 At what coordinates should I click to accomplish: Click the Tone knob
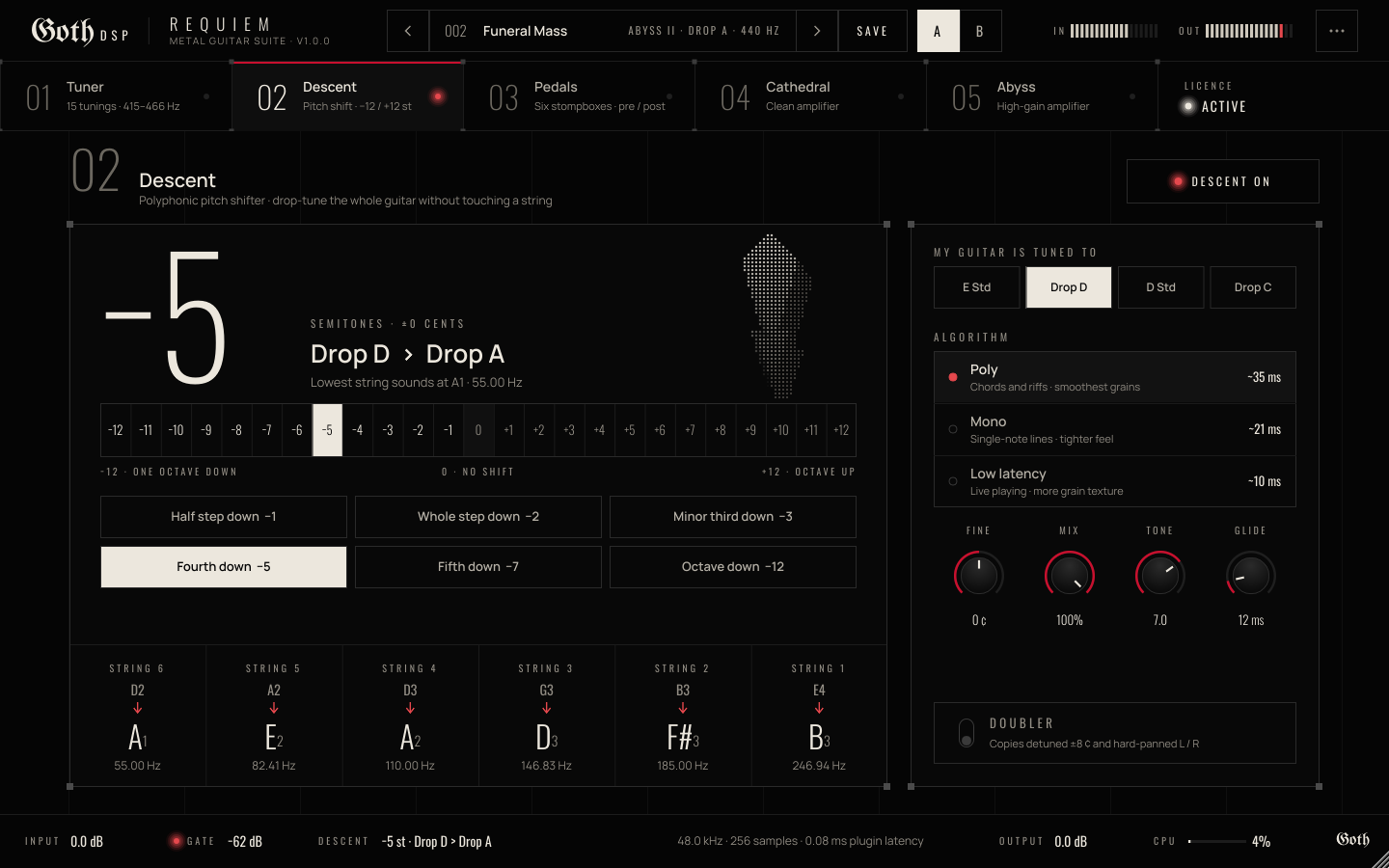1160,575
